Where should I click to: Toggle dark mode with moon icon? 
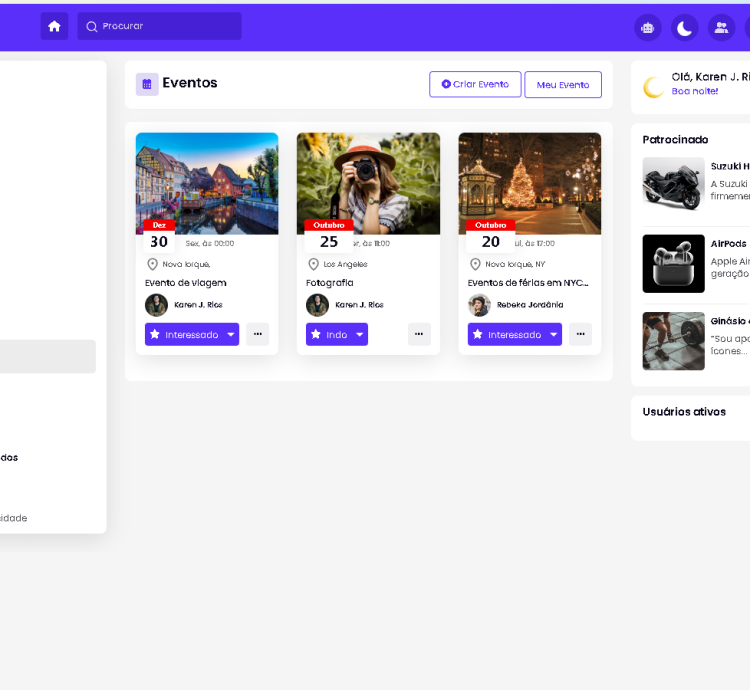[x=684, y=28]
